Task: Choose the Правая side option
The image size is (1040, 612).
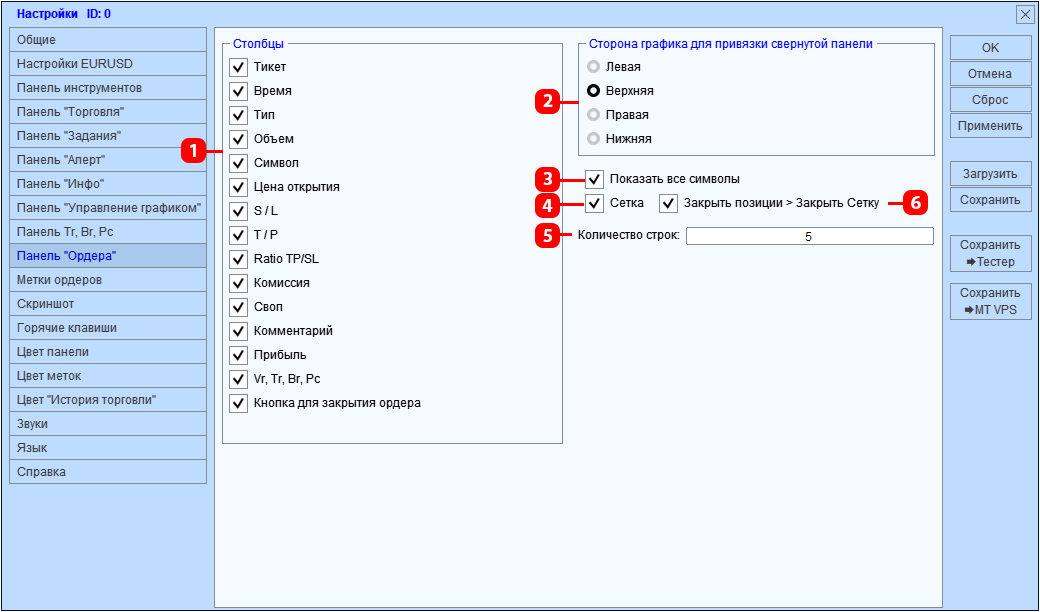Action: [594, 115]
